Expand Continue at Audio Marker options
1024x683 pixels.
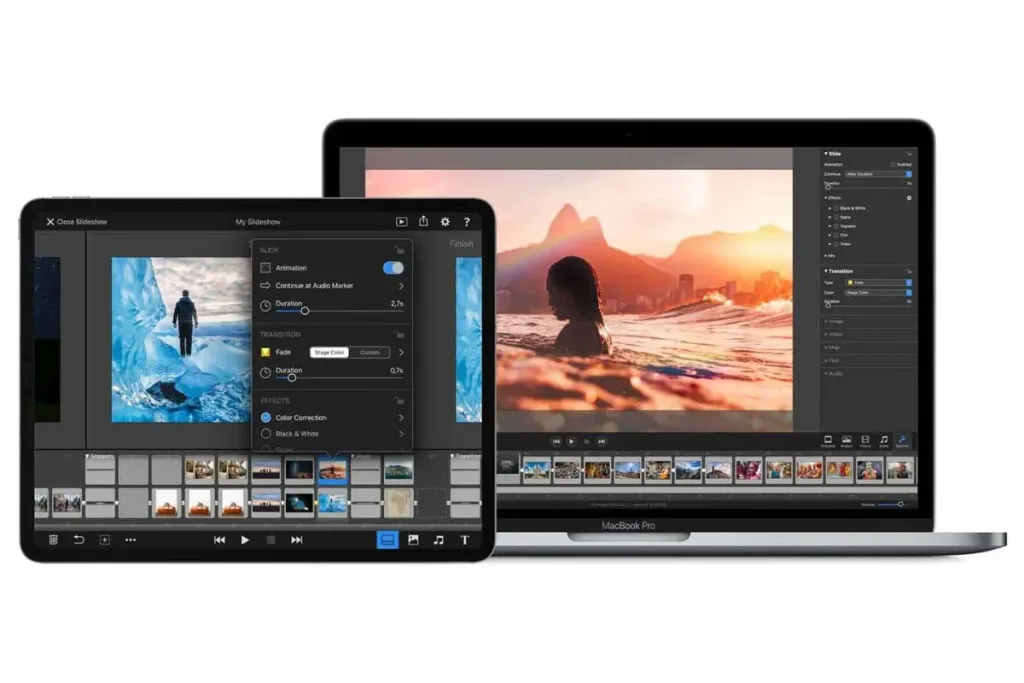400,286
